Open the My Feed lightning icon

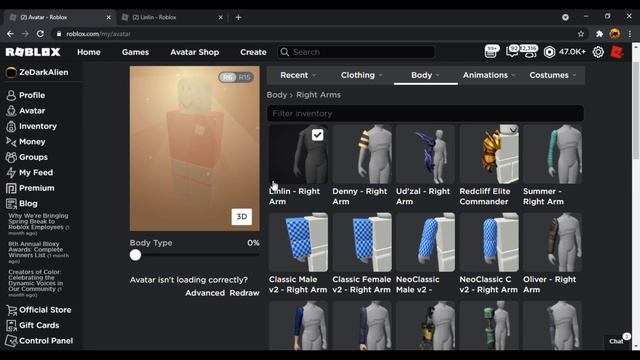tap(11, 173)
